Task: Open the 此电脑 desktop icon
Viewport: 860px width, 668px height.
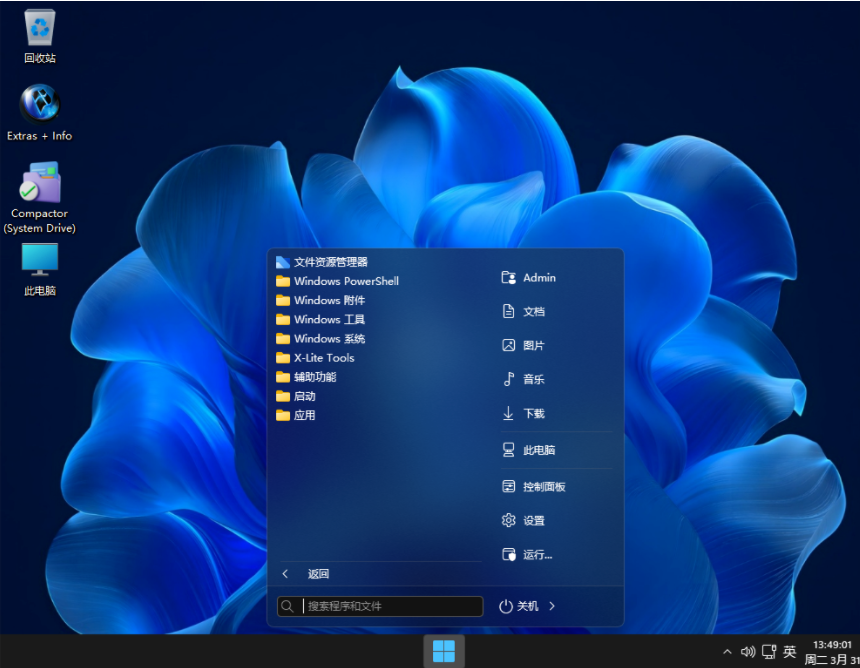Action: (x=39, y=269)
